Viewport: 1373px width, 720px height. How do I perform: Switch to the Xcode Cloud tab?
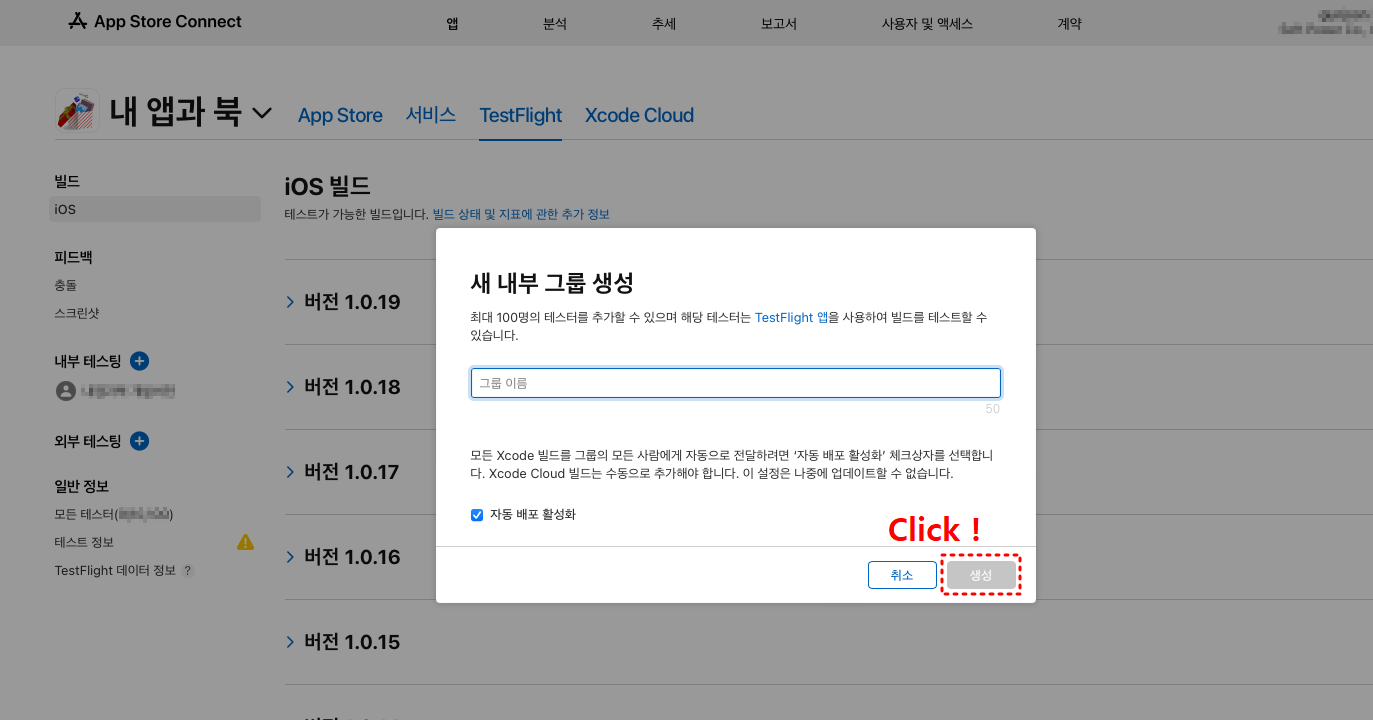coord(639,115)
